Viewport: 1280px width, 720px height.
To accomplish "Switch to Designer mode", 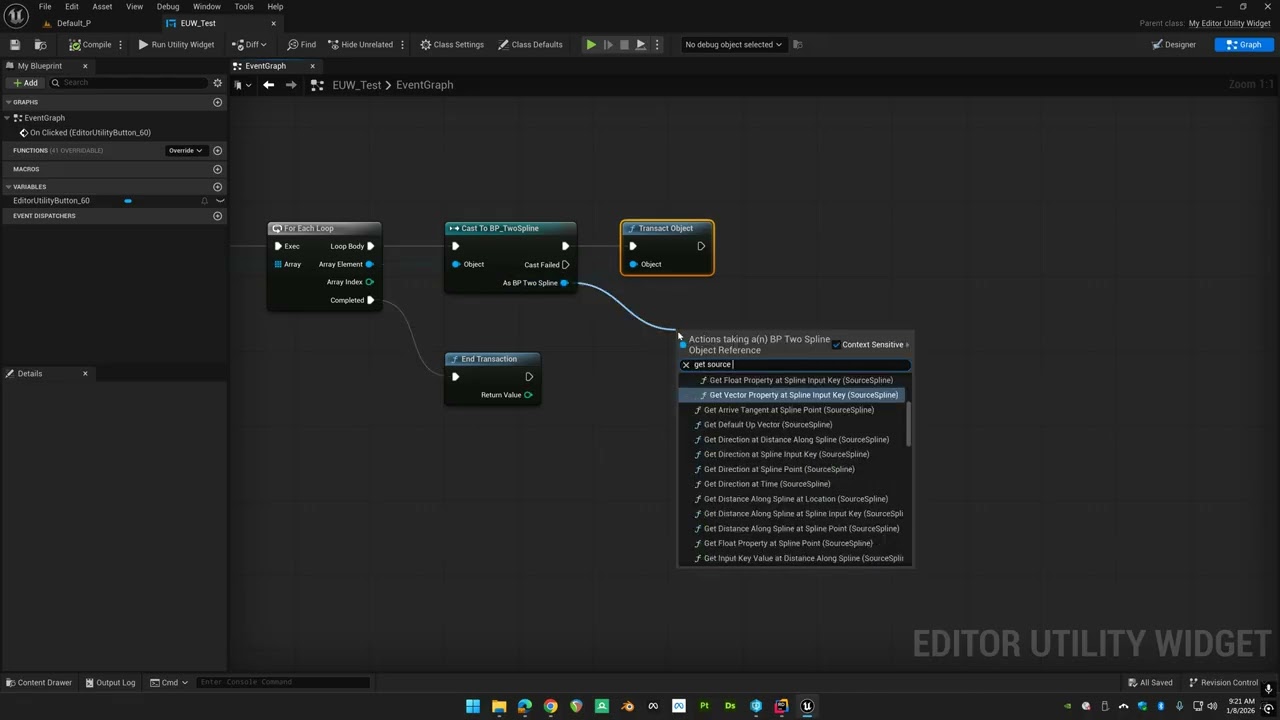I will click(1174, 44).
